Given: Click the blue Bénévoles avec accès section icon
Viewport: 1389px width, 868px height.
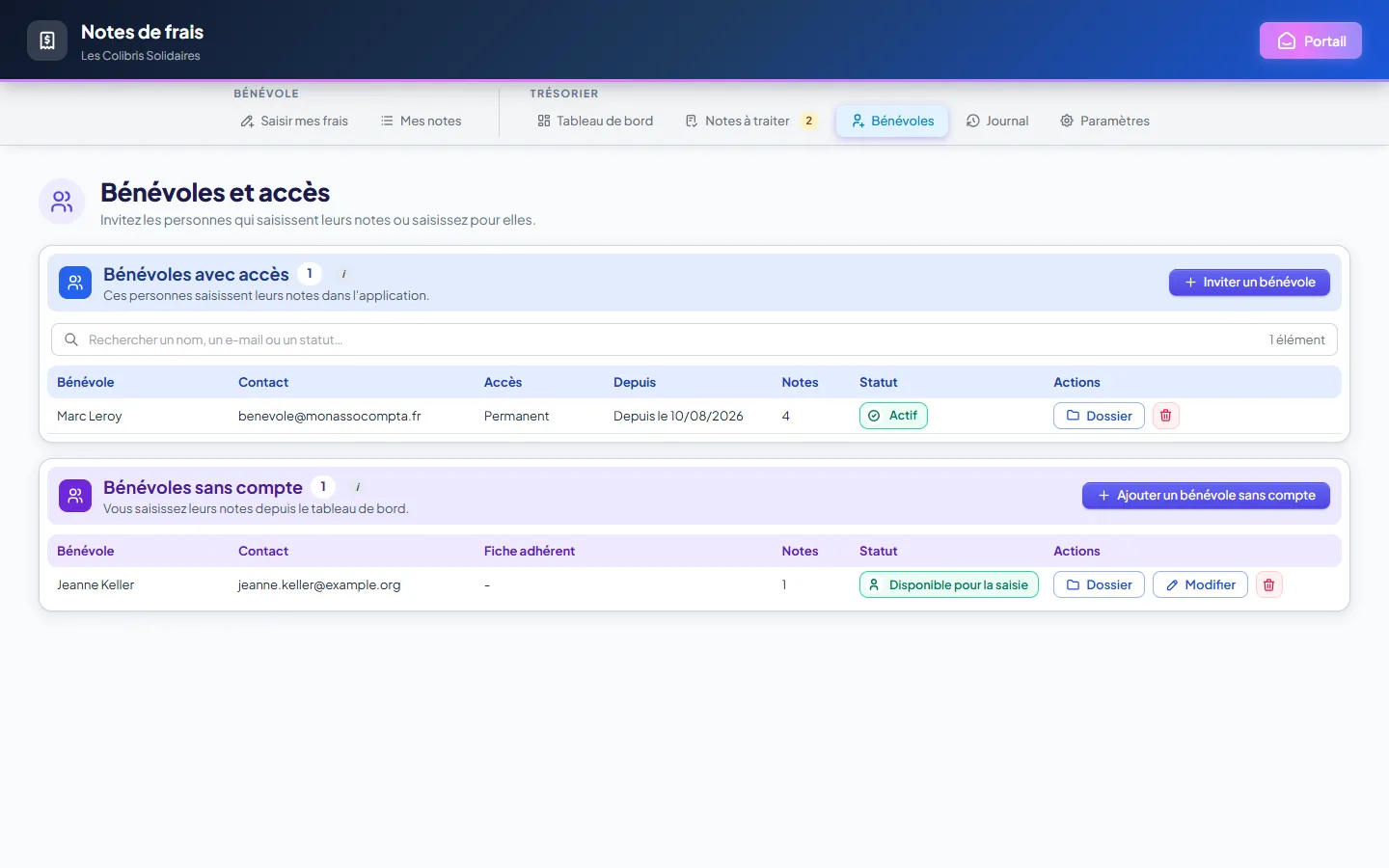Looking at the screenshot, I should pos(75,283).
